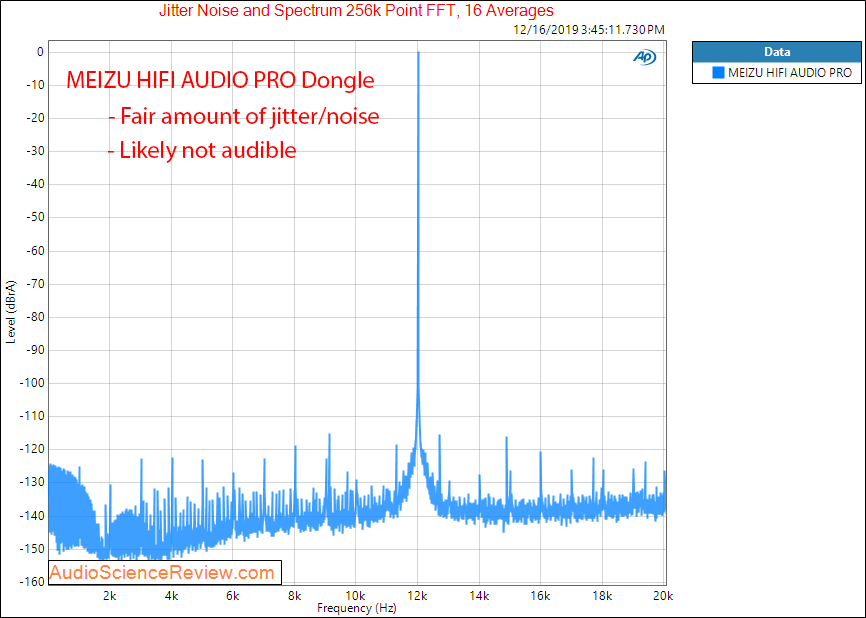Click the Level (dBrA) axis label
Screen dimensions: 866x618
(x=11, y=312)
